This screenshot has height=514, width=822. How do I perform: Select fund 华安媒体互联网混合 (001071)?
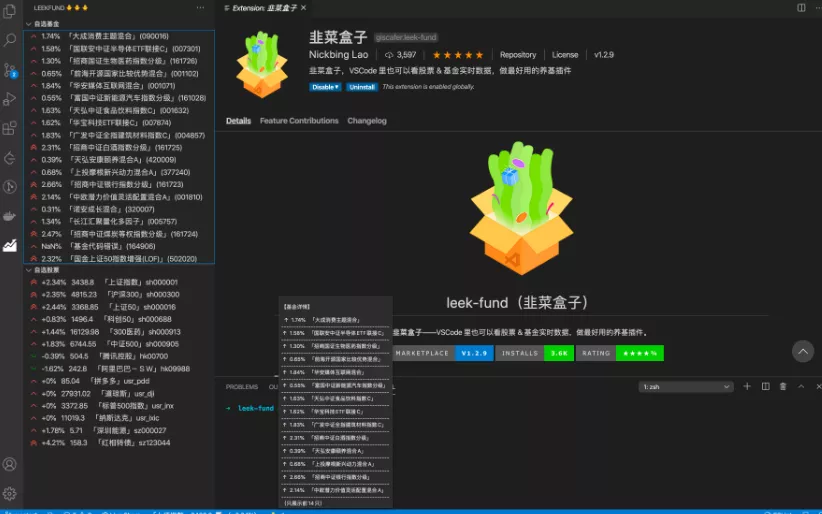120,85
